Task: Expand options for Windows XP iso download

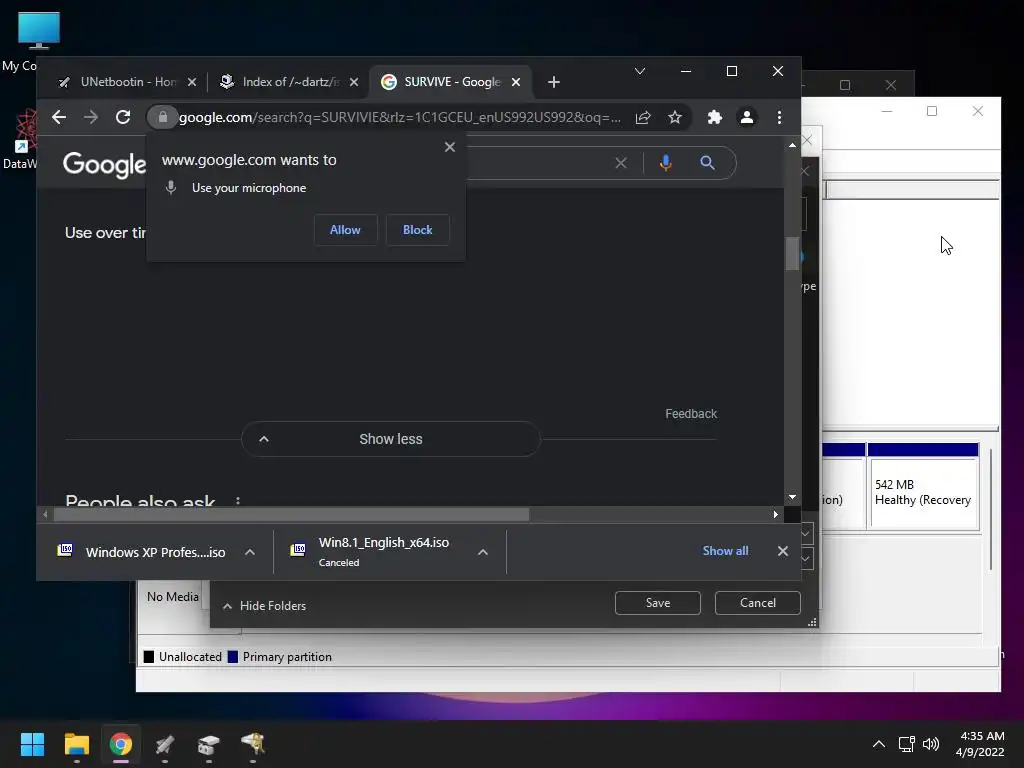Action: pyautogui.click(x=249, y=552)
